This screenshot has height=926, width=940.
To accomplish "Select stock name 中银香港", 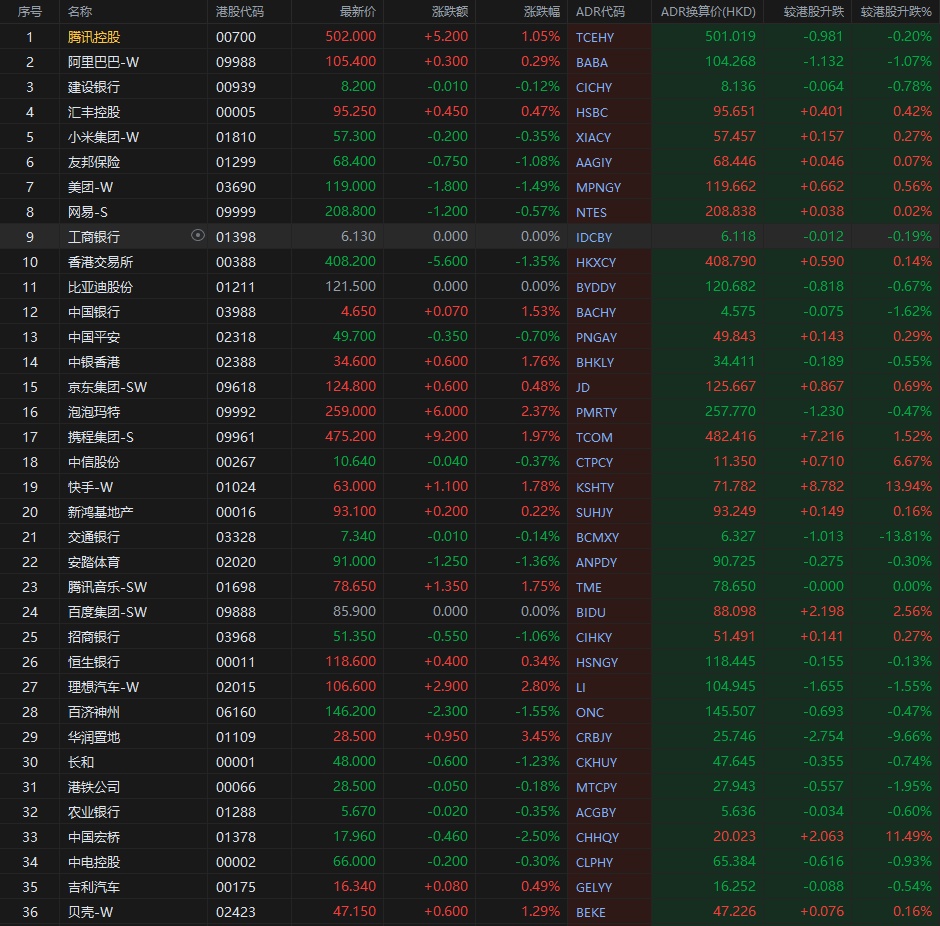I will 94,362.
